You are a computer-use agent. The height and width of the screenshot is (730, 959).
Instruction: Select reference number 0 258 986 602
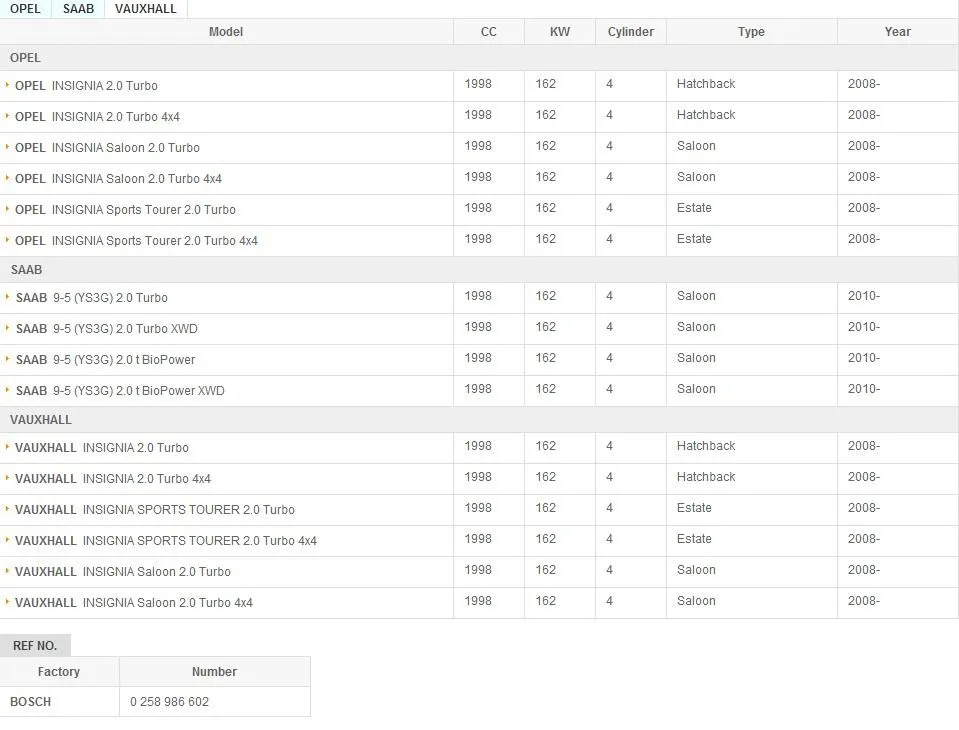169,702
